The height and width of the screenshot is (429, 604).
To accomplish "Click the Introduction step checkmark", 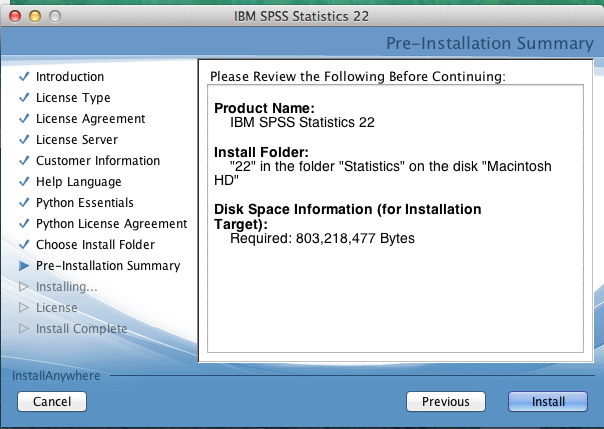I will point(24,76).
